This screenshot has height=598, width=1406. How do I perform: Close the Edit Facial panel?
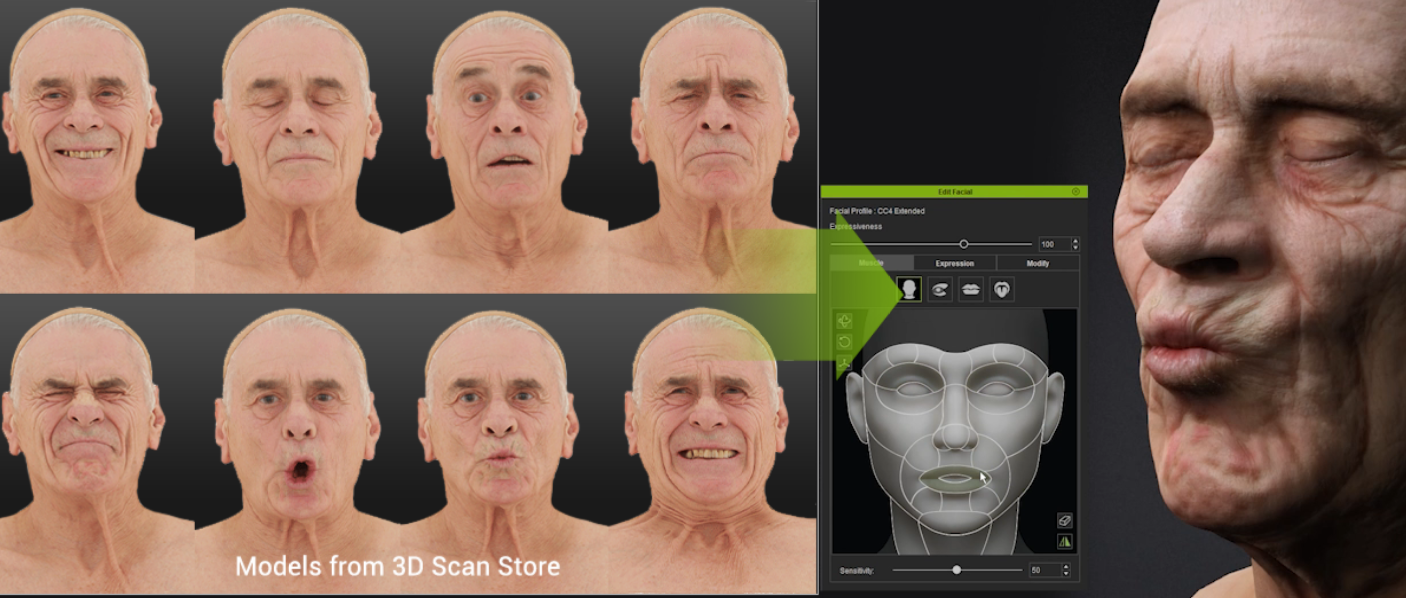pos(1076,191)
